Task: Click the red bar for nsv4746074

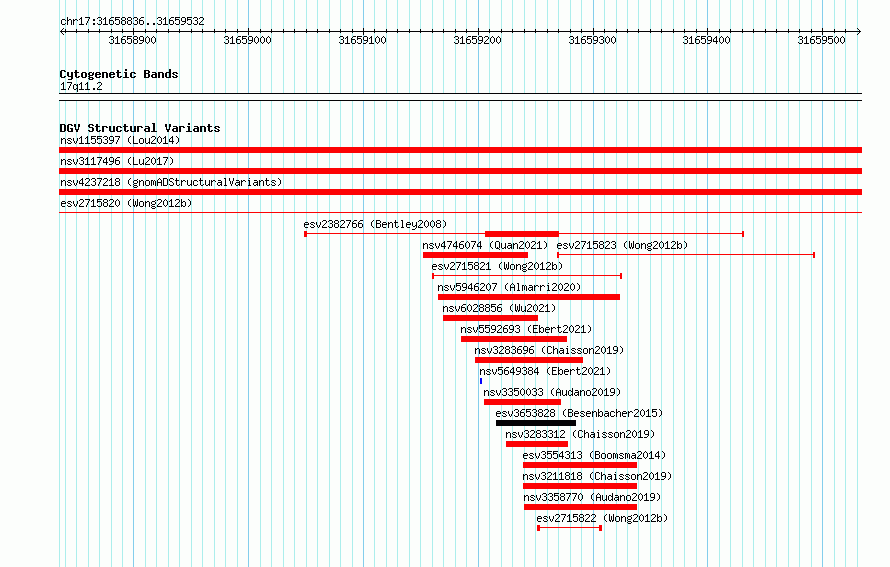Action: point(476,255)
